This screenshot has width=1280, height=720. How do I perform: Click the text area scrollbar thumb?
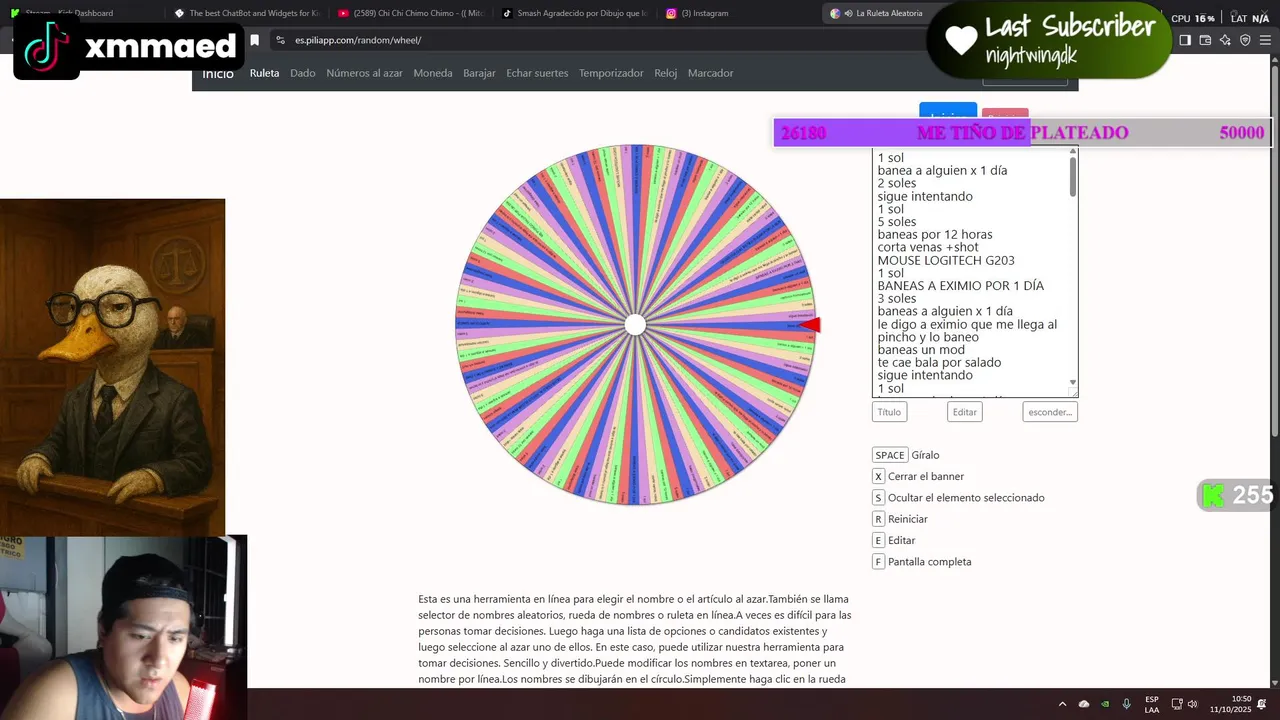tap(1073, 176)
